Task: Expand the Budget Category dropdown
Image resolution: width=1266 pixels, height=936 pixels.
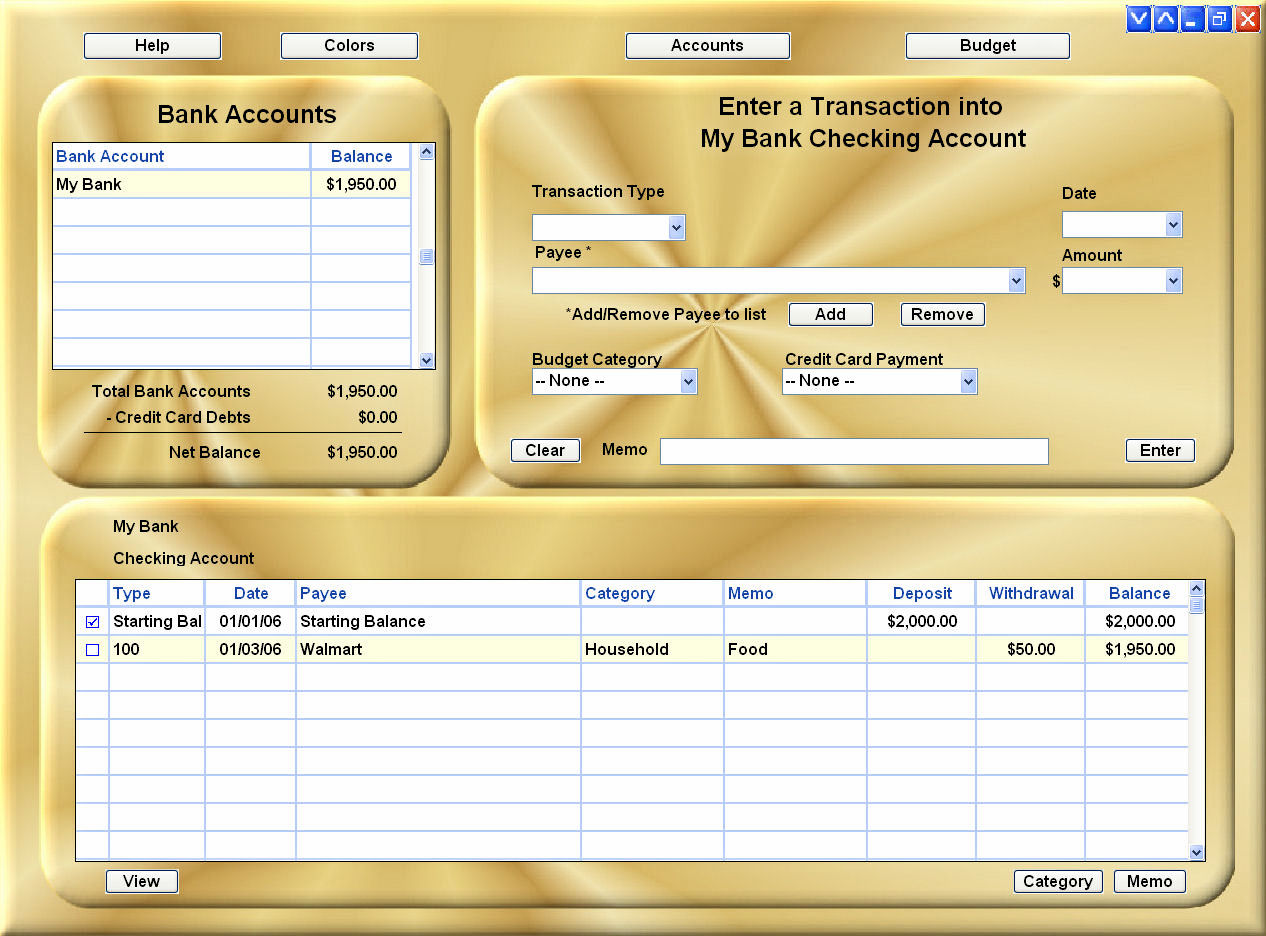Action: 688,381
